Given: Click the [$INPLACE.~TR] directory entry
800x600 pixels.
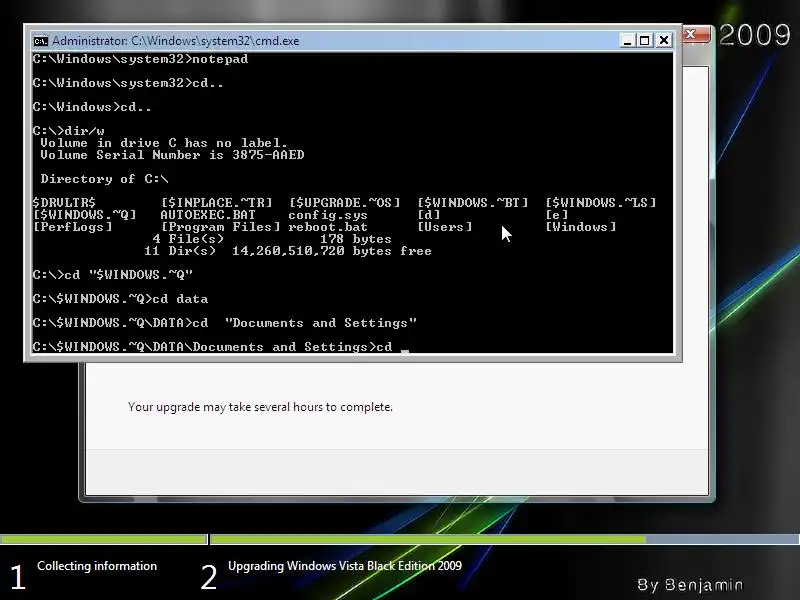Looking at the screenshot, I should click(216, 203).
